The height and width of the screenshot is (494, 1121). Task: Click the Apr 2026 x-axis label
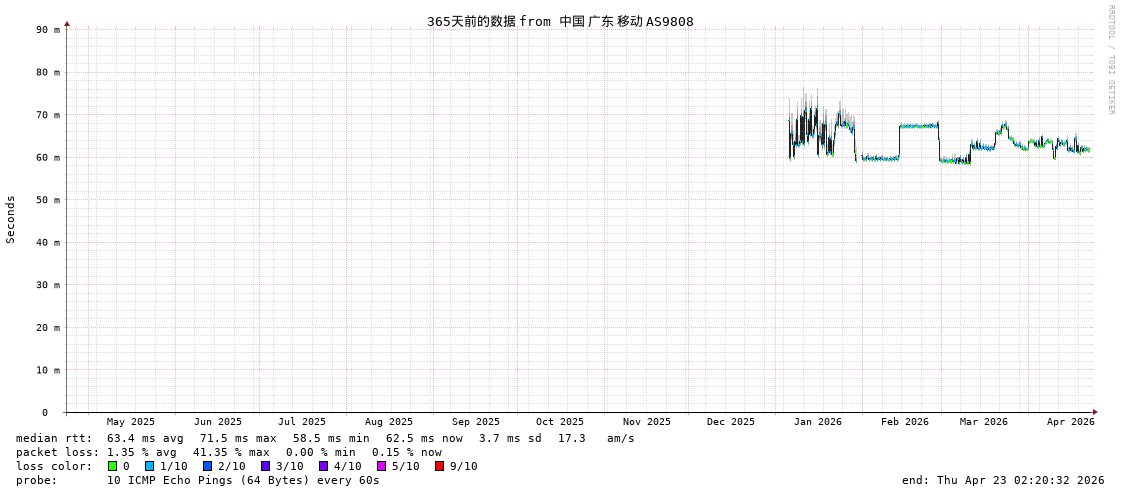pos(1070,422)
